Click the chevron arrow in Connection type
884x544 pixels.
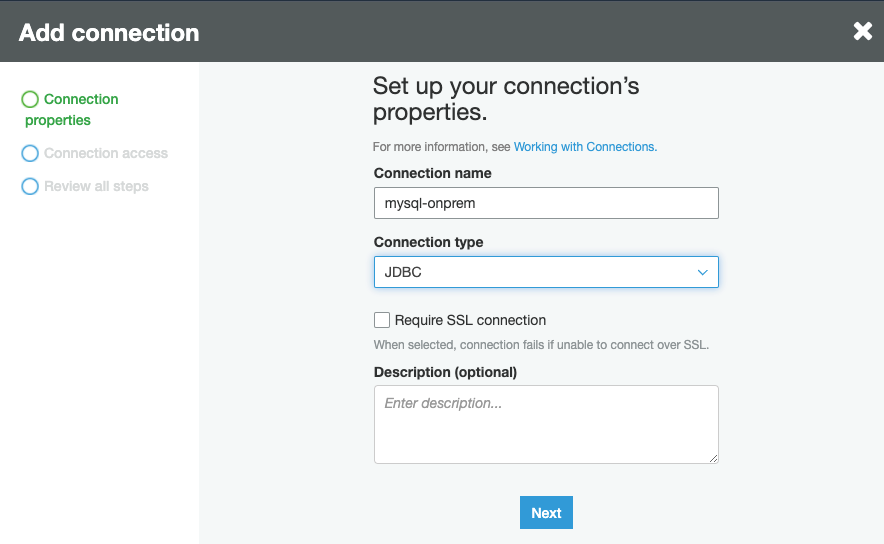(702, 272)
